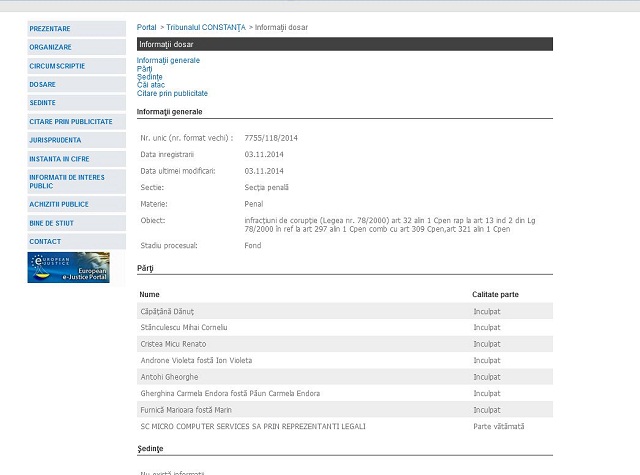Click Citare prin publicitate anchor link
This screenshot has width=640, height=475.
[x=172, y=93]
